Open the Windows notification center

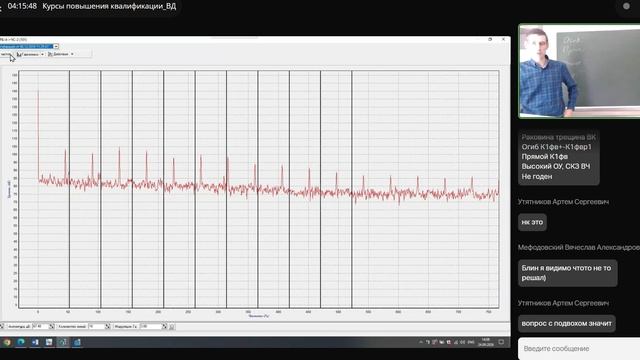(501, 342)
